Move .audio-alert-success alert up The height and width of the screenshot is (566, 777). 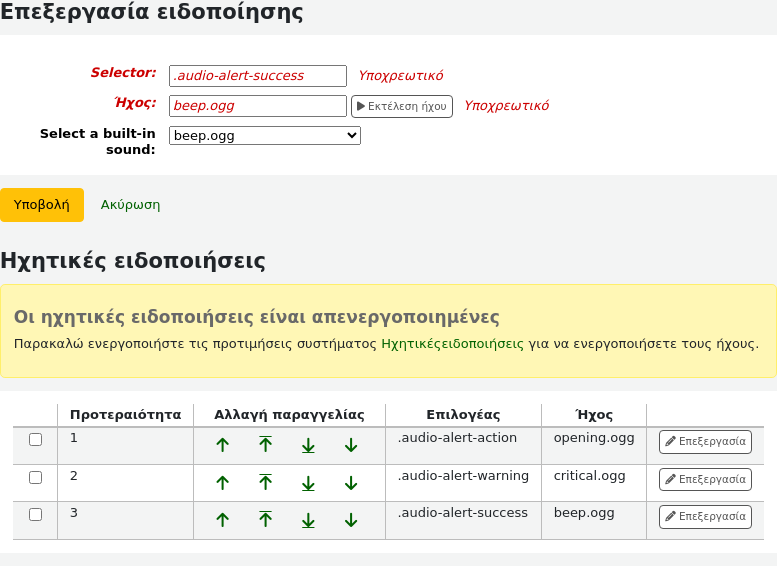coord(222,520)
